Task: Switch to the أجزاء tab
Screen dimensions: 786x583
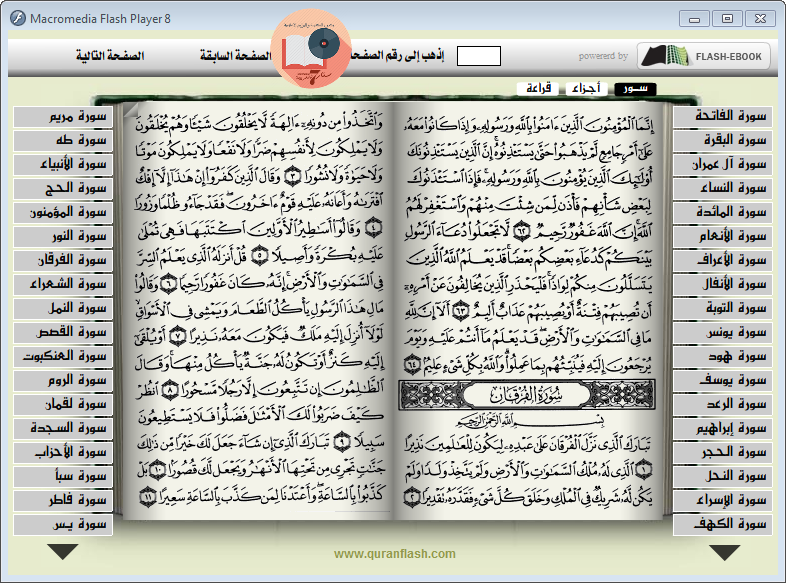Action: pos(586,89)
